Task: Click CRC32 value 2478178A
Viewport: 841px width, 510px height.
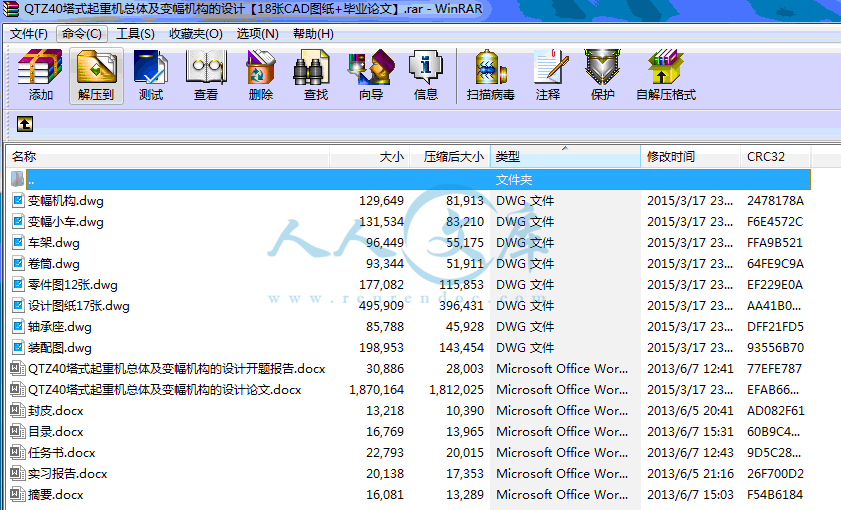Action: (x=775, y=201)
